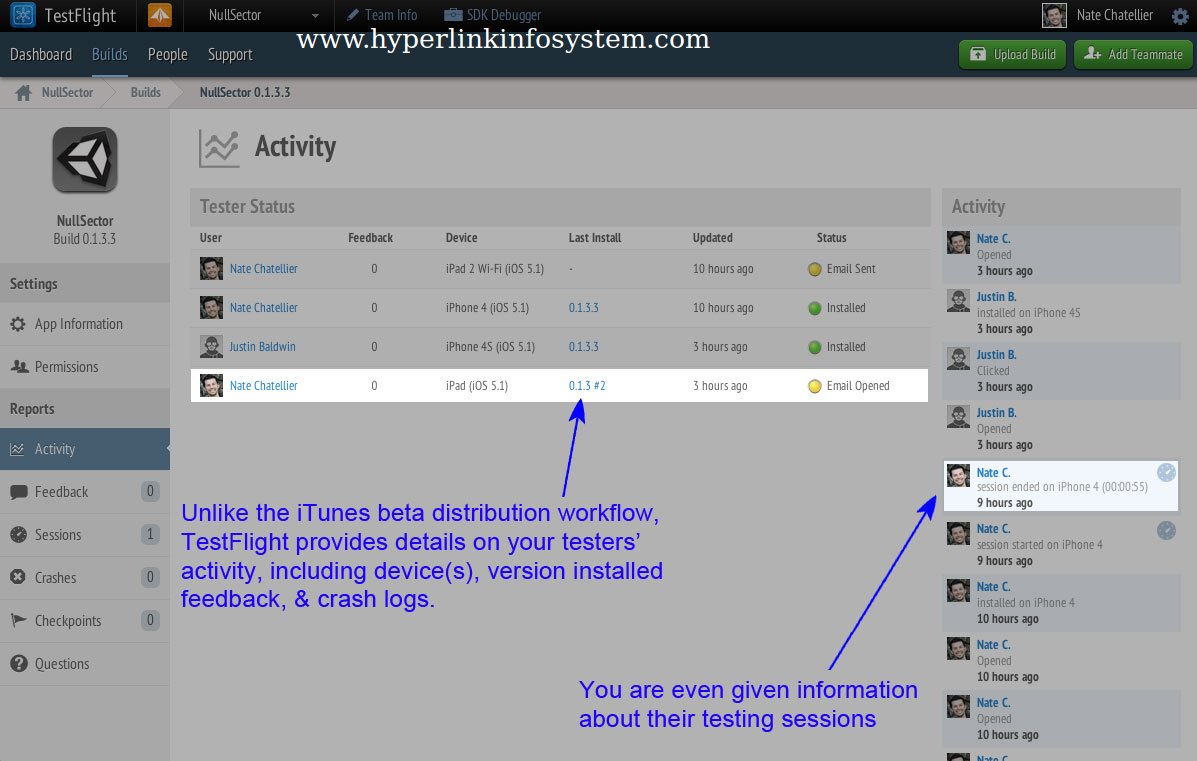Click Justin B. installed on iPhone 4S entry
Image resolution: width=1197 pixels, height=761 pixels.
[1062, 313]
